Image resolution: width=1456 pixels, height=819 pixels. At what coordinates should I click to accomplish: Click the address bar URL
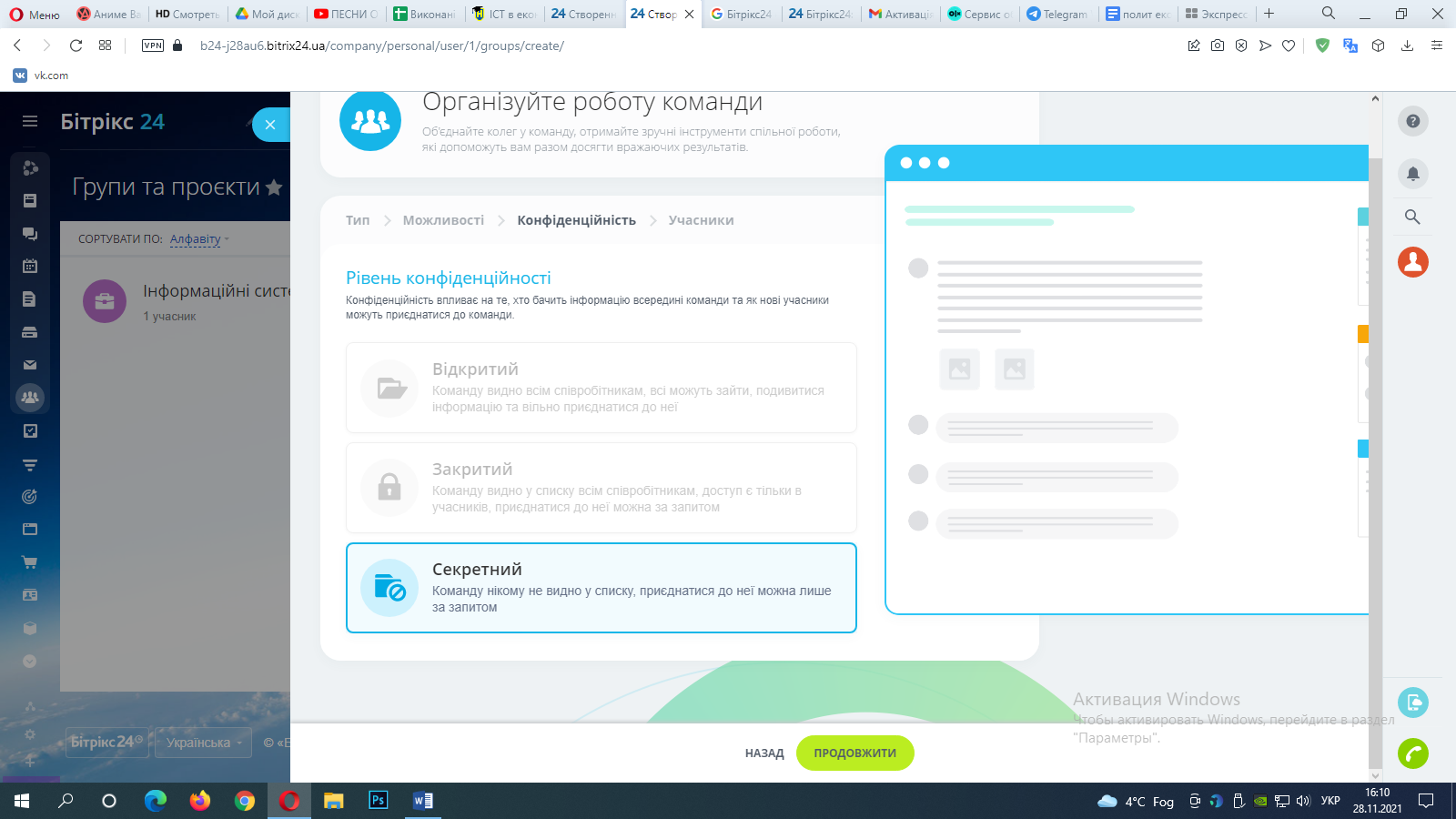[x=382, y=45]
